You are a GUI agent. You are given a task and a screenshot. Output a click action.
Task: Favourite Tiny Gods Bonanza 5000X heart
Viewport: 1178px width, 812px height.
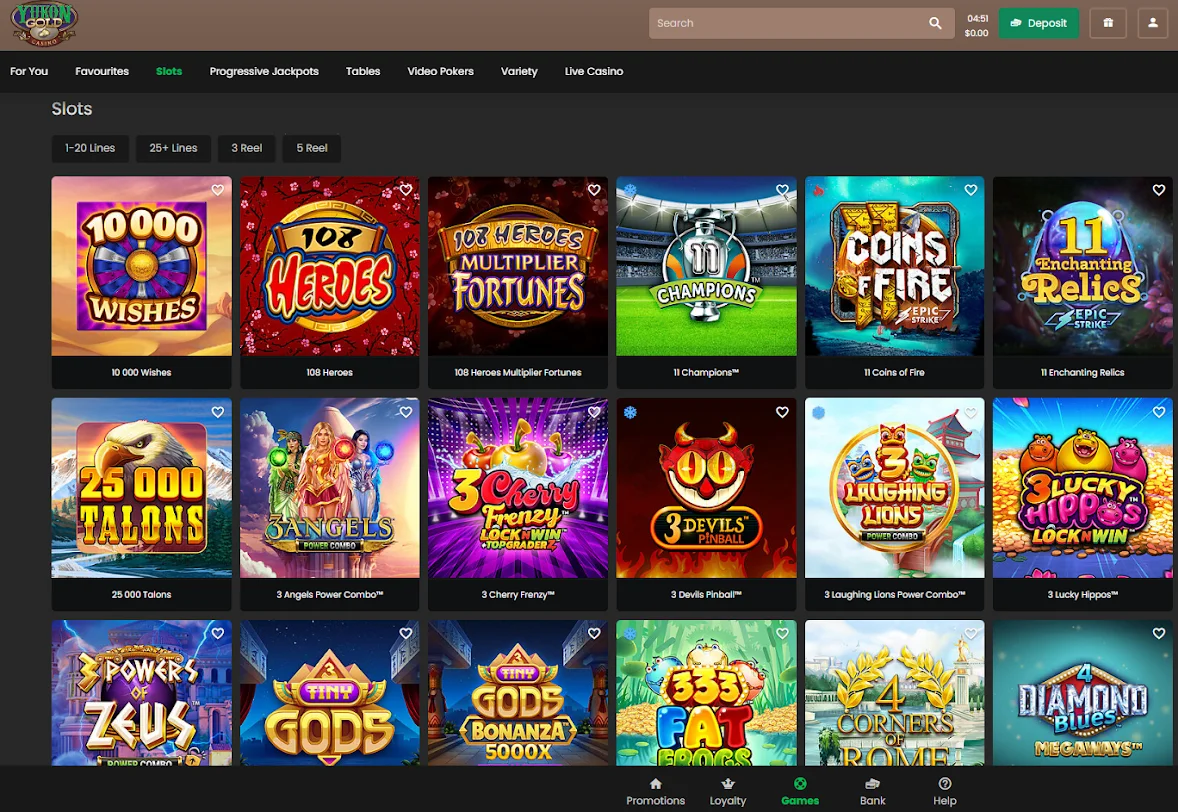594,633
